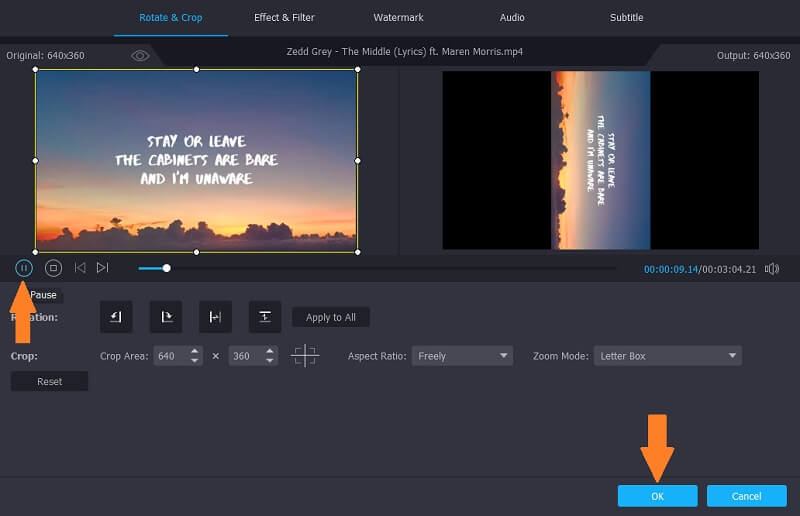Image resolution: width=800 pixels, height=516 pixels.
Task: Flip the video horizontally
Action: click(x=215, y=317)
